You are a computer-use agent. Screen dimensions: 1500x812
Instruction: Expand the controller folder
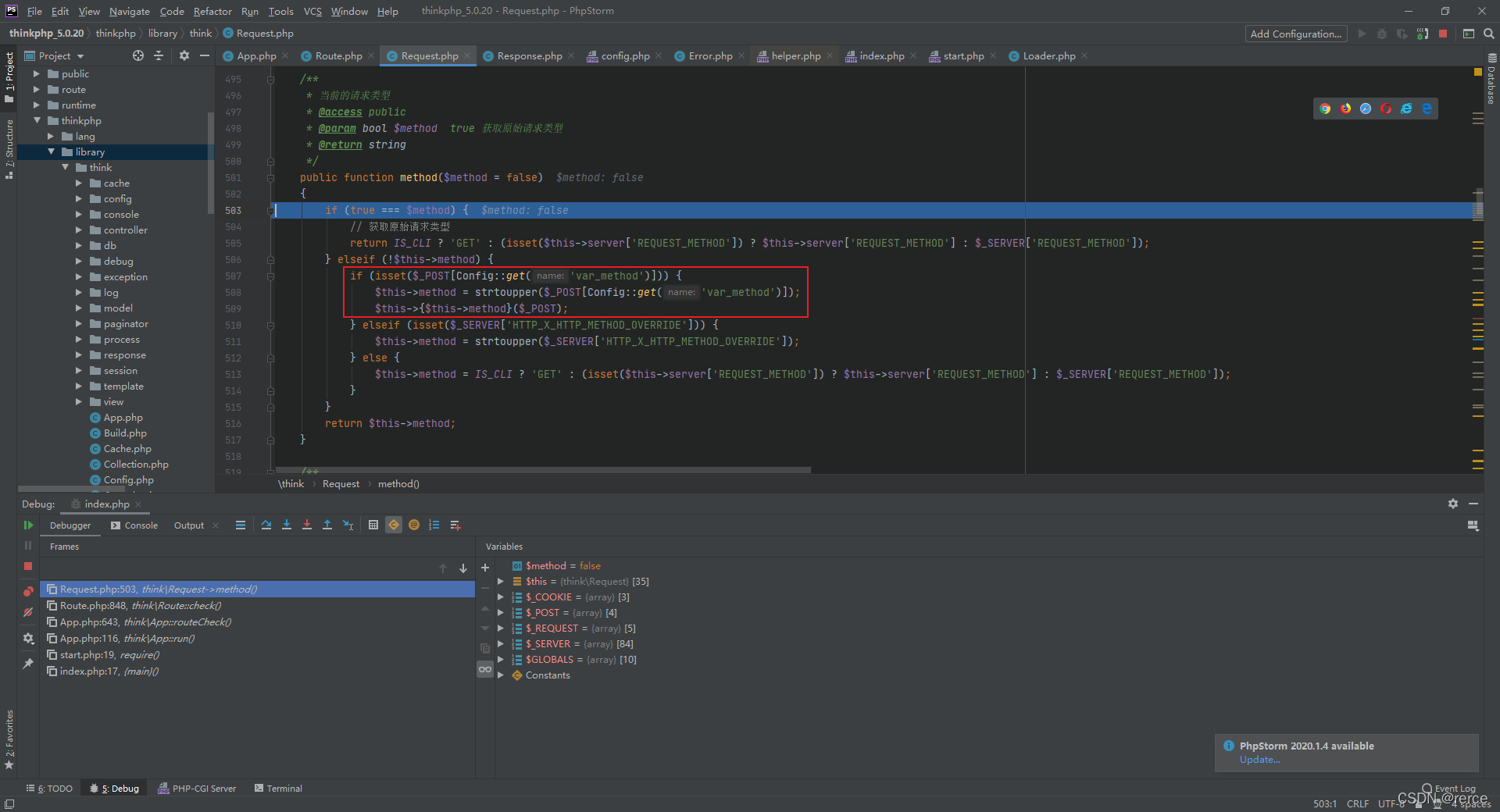pos(78,230)
